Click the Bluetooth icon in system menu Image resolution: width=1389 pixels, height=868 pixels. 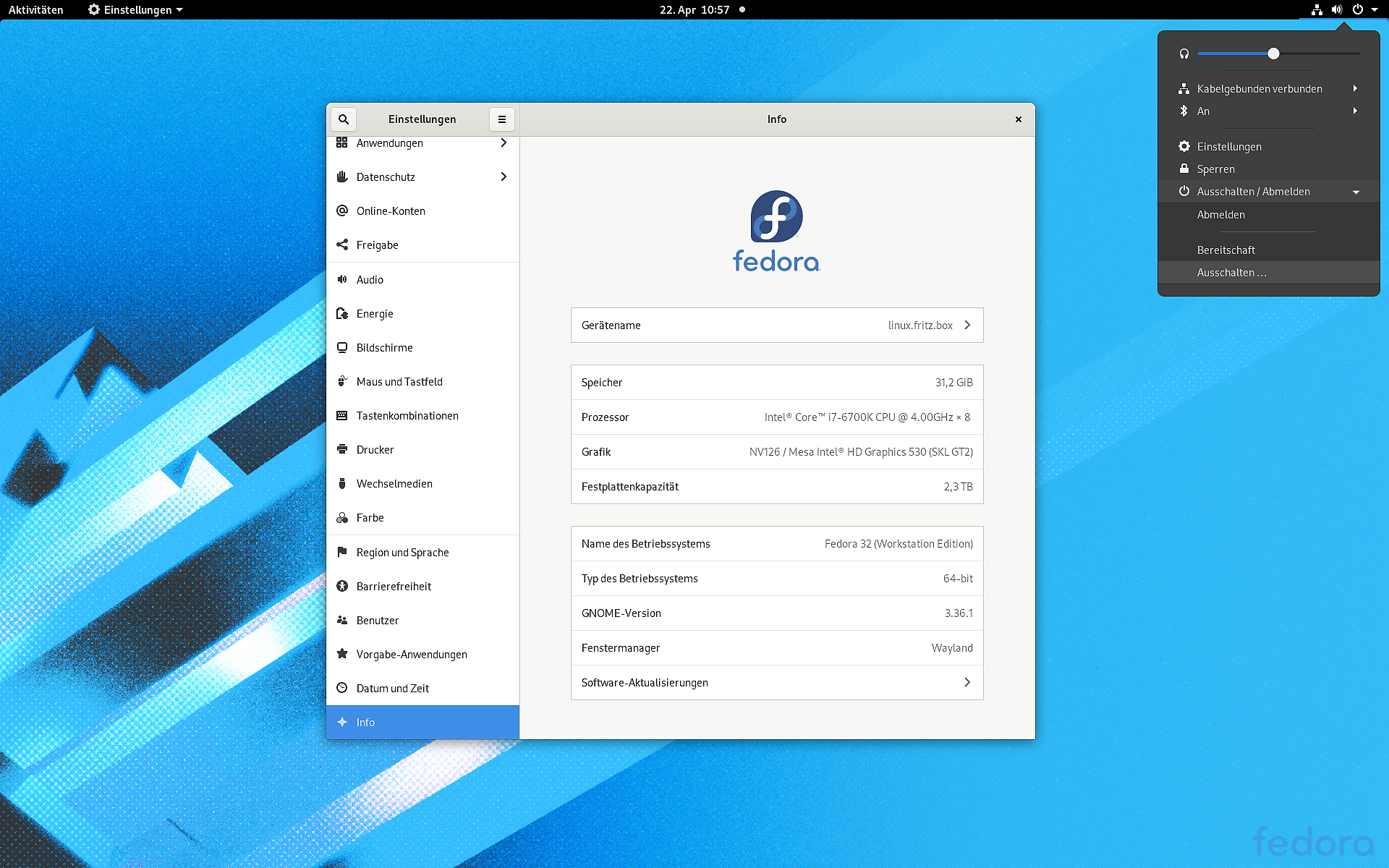point(1184,111)
